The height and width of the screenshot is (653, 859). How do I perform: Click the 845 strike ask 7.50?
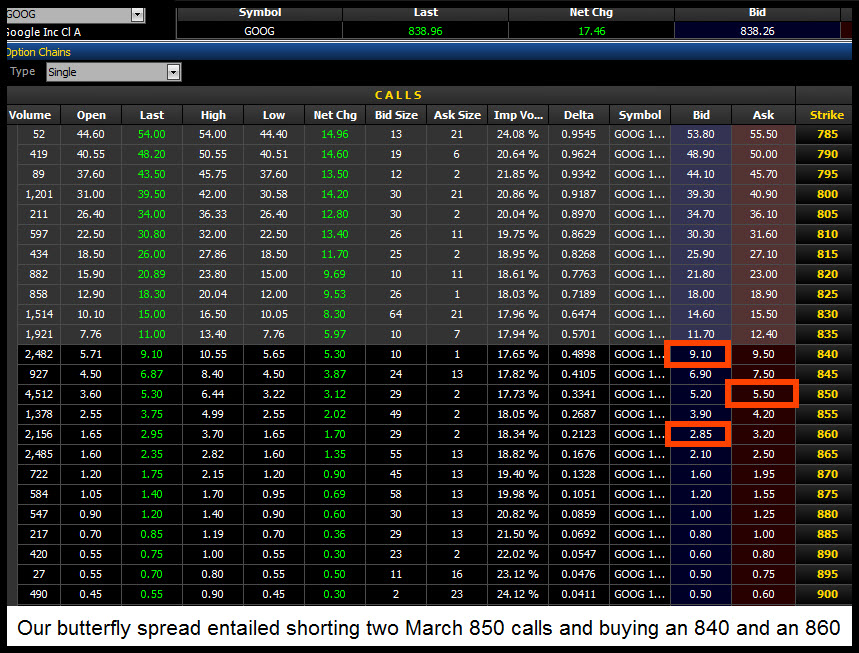[763, 374]
